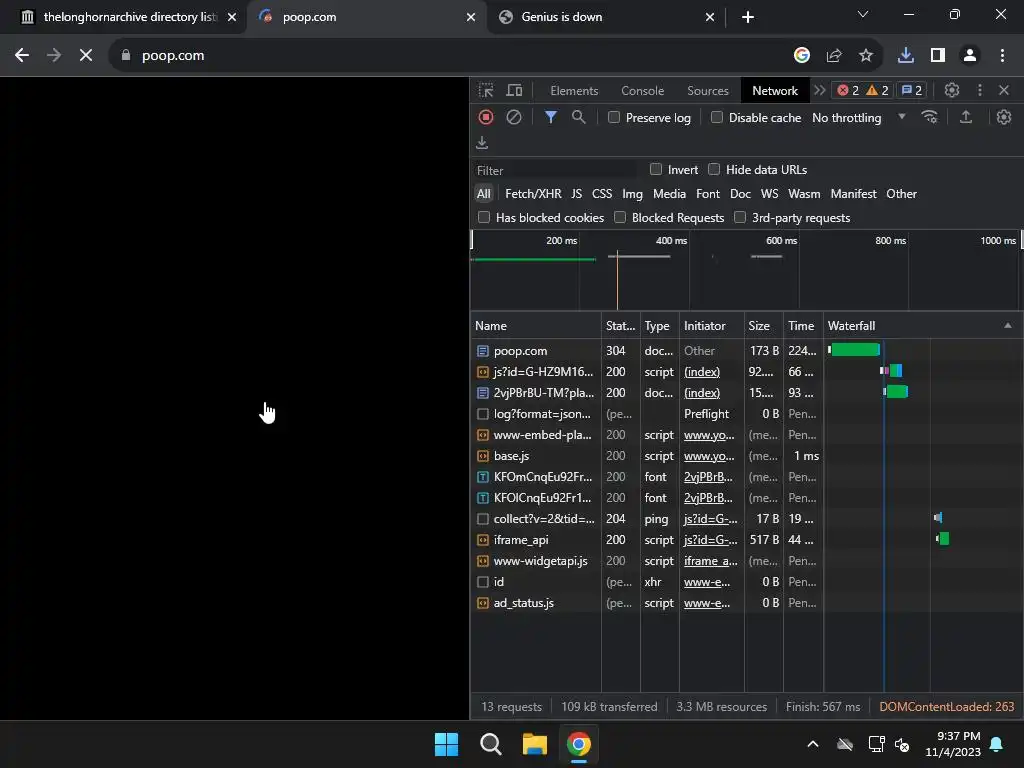This screenshot has width=1024, height=768.
Task: Open the Chrome profile avatar
Action: click(970, 56)
